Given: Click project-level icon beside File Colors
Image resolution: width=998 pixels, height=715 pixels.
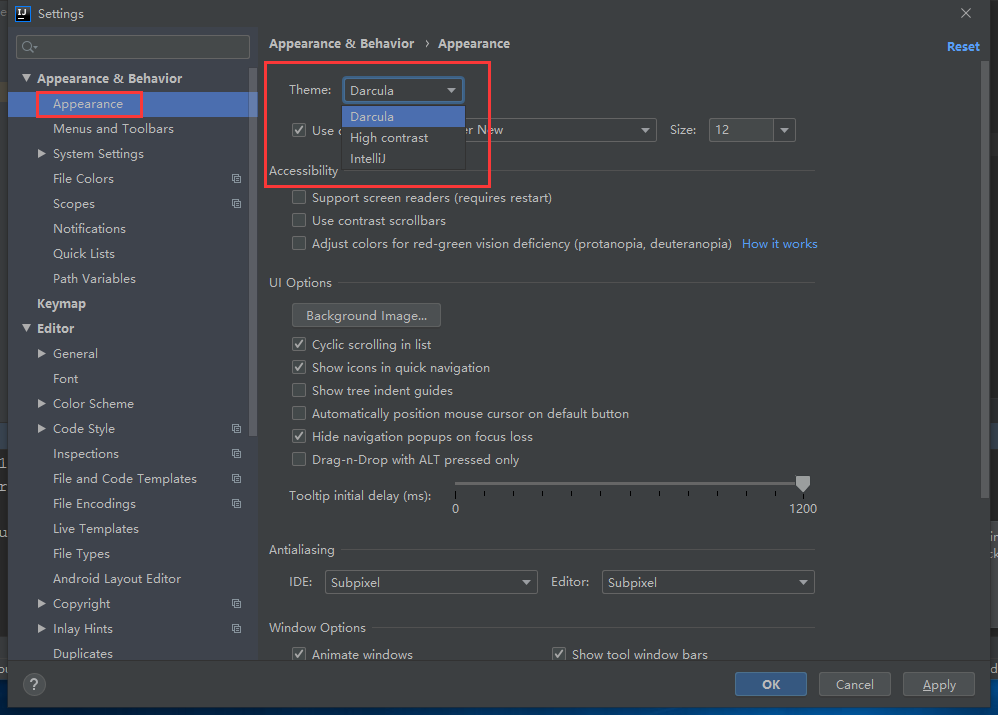Looking at the screenshot, I should (237, 179).
